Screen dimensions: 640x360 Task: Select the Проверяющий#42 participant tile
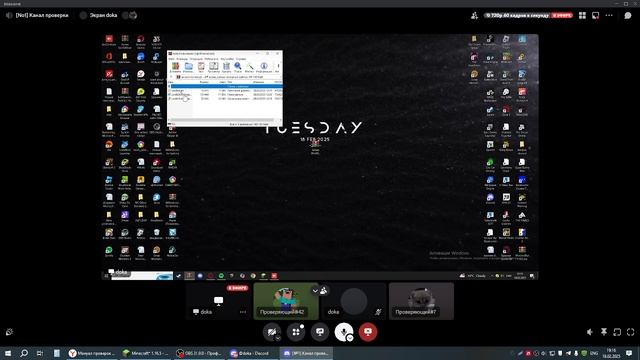(x=286, y=301)
